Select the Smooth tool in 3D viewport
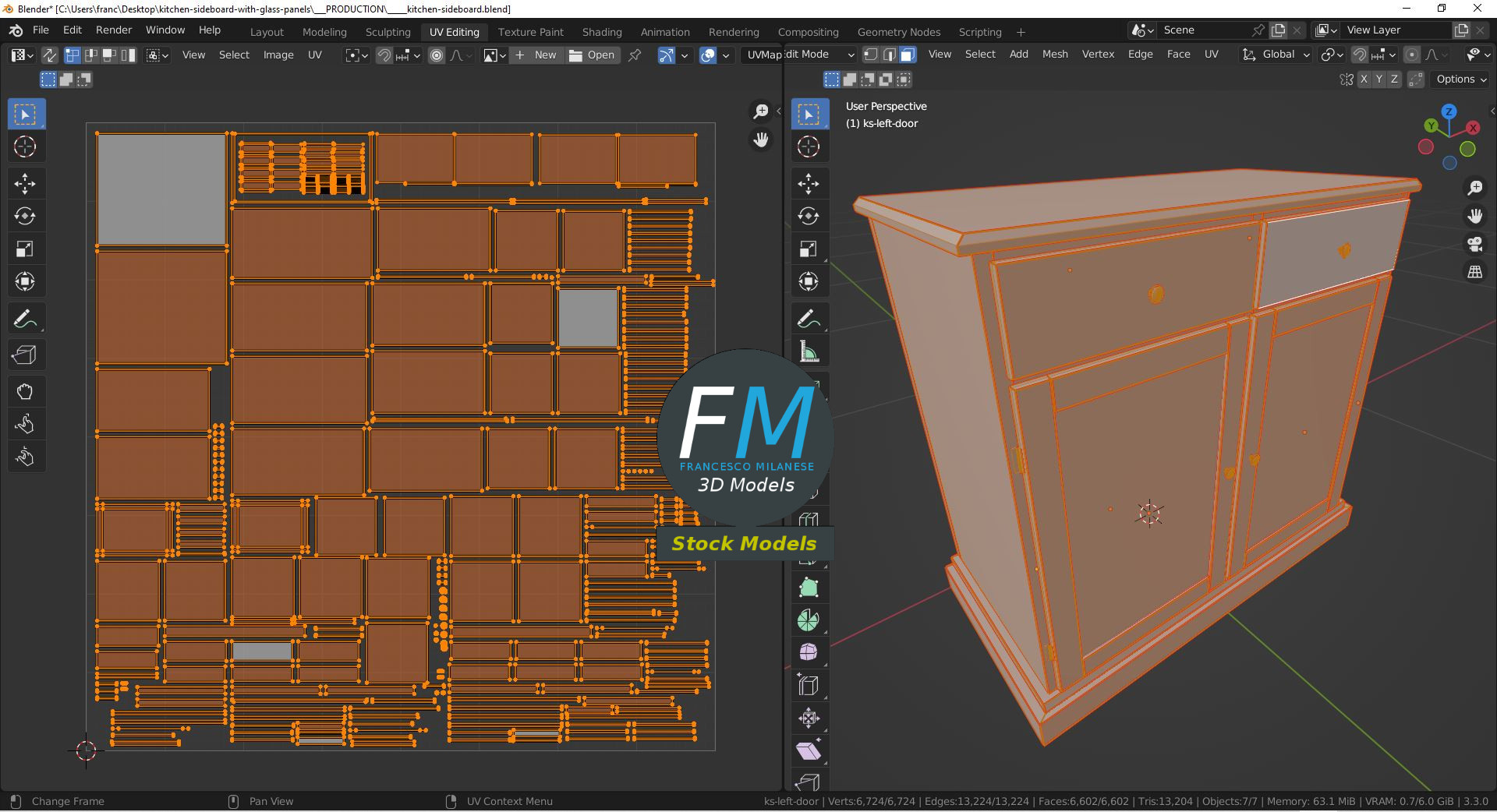The height and width of the screenshot is (812, 1497). (809, 653)
